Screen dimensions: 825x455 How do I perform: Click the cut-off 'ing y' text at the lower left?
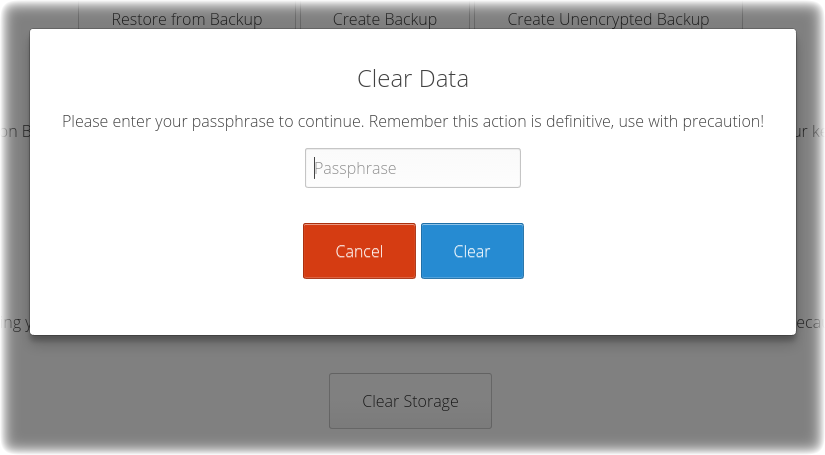pyautogui.click(x=15, y=322)
